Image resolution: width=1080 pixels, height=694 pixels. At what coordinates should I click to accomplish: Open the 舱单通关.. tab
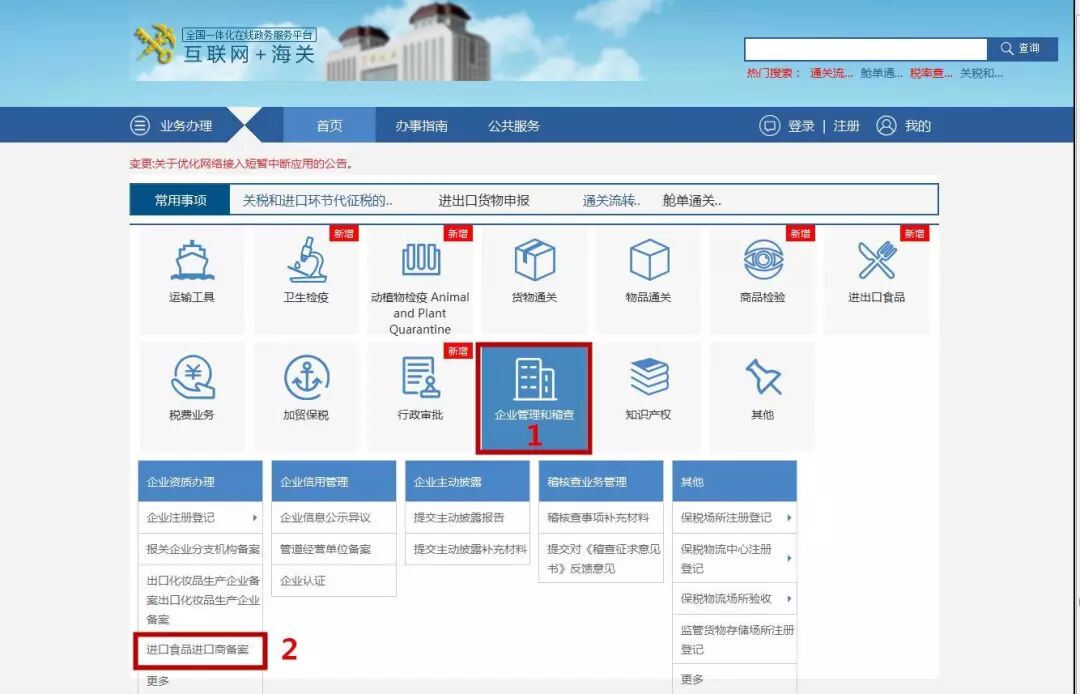692,200
